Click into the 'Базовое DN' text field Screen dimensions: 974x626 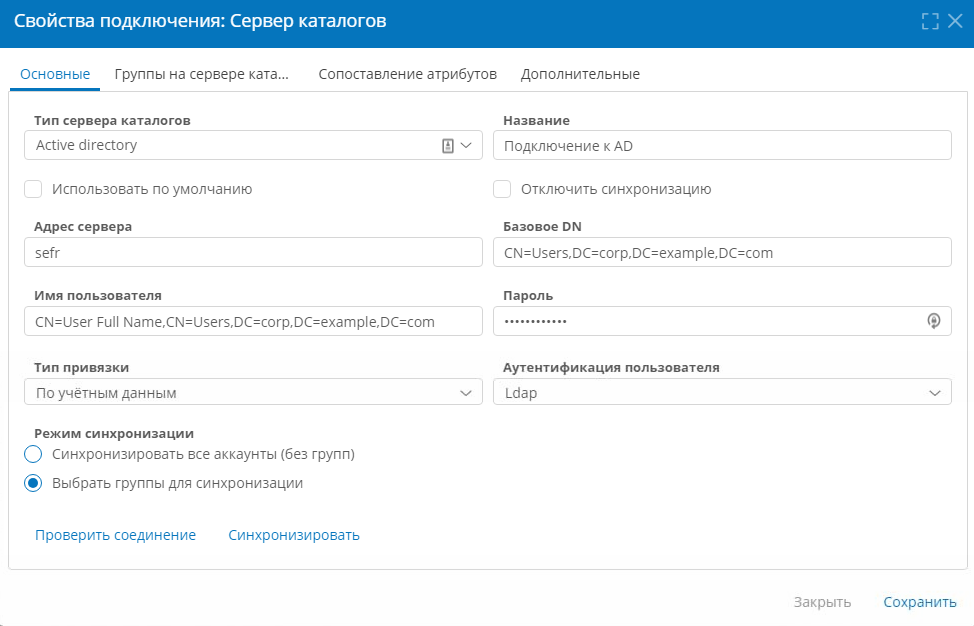pos(722,253)
